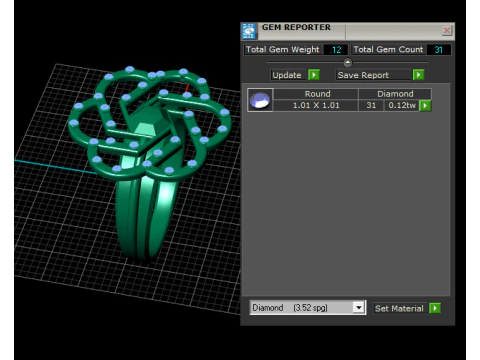
Task: Select the round gem thumbnail
Action: [x=260, y=100]
